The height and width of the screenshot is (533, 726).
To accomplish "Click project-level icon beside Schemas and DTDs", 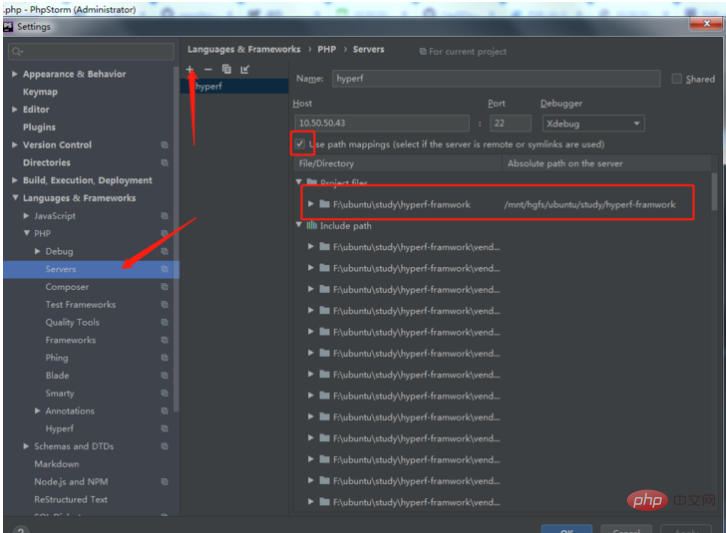I will (164, 446).
